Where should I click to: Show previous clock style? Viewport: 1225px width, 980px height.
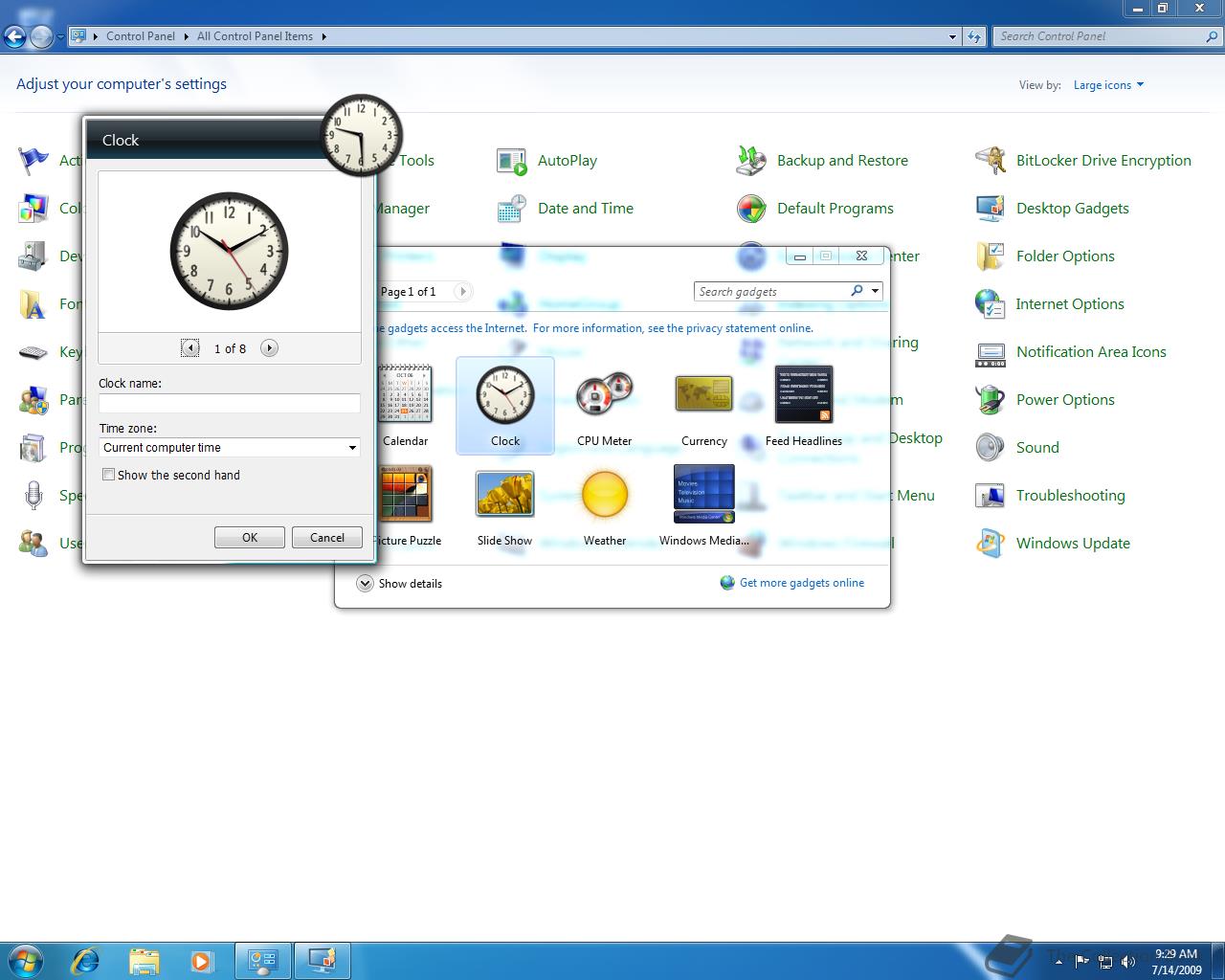point(190,348)
